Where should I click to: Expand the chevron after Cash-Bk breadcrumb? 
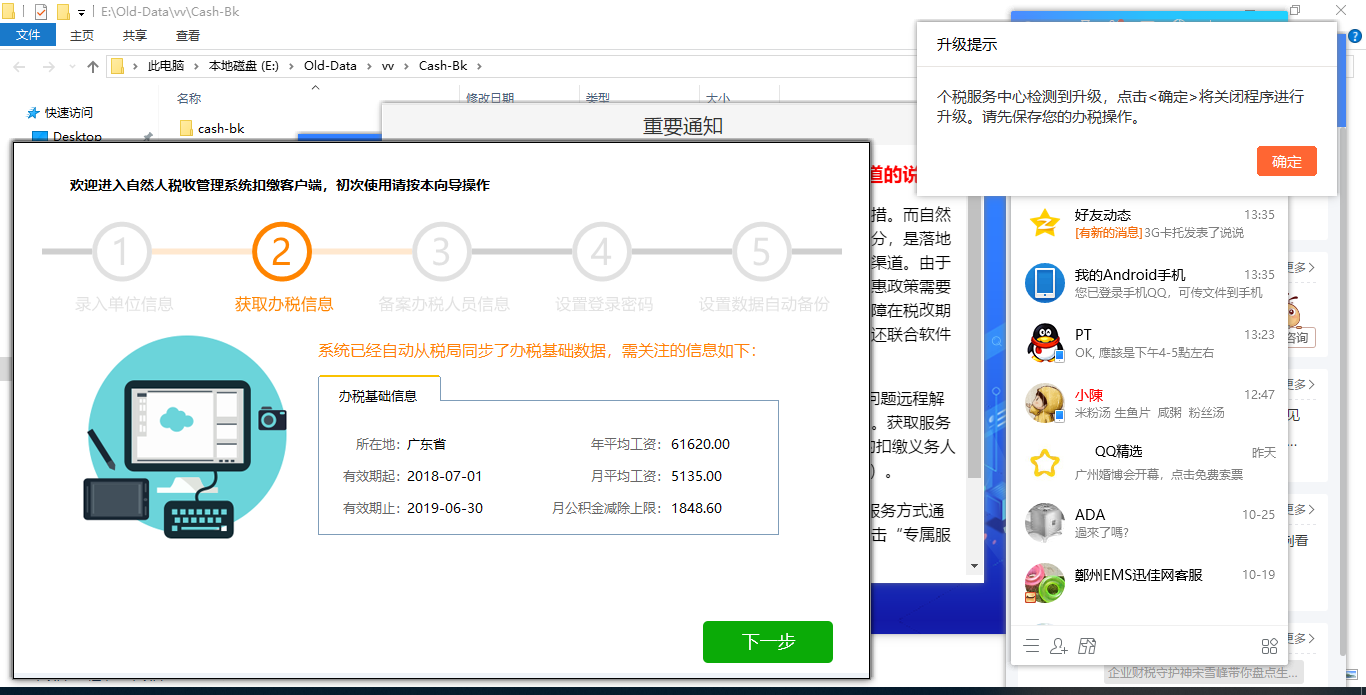point(479,67)
